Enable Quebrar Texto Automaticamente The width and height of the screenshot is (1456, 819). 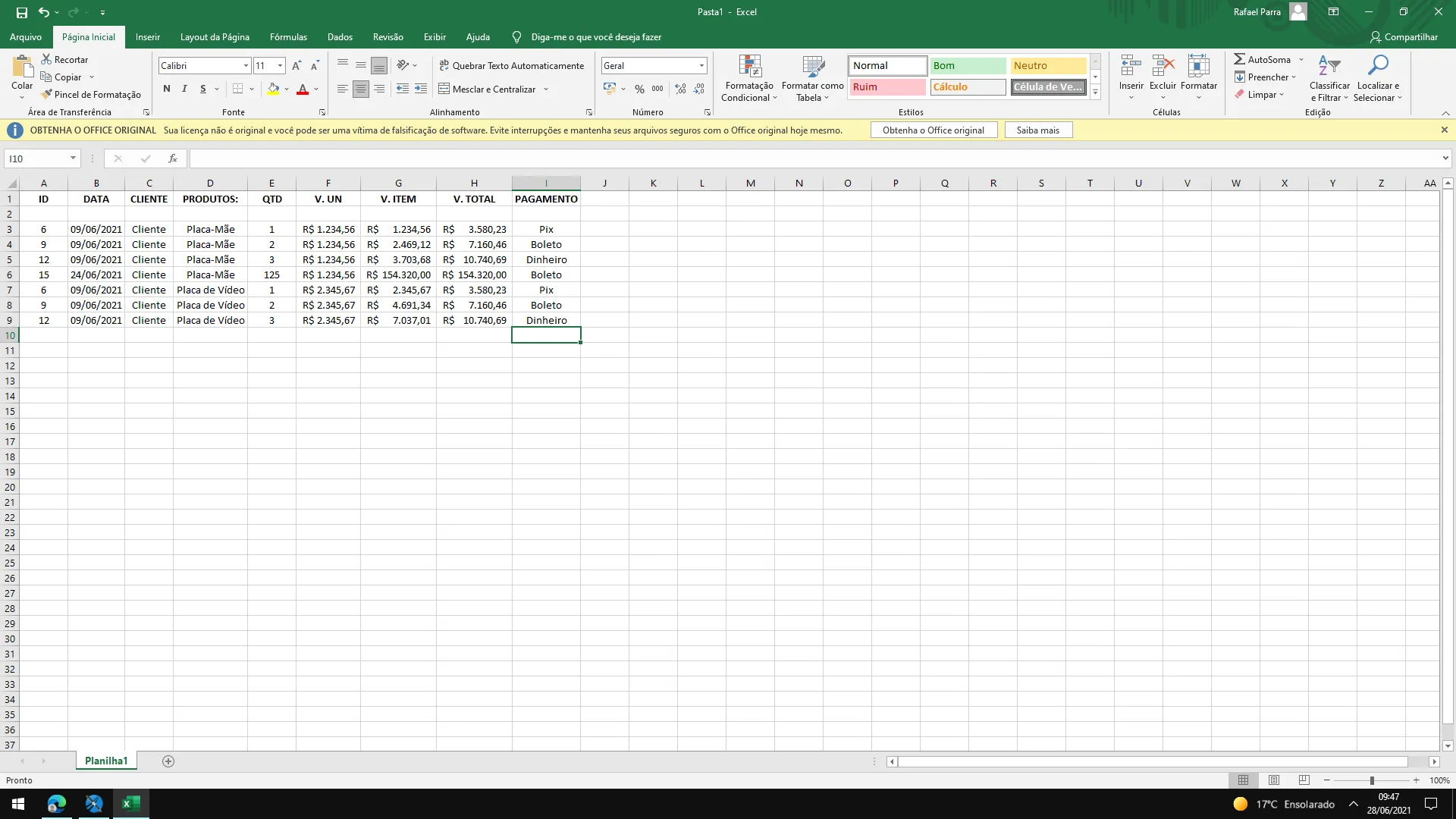511,66
